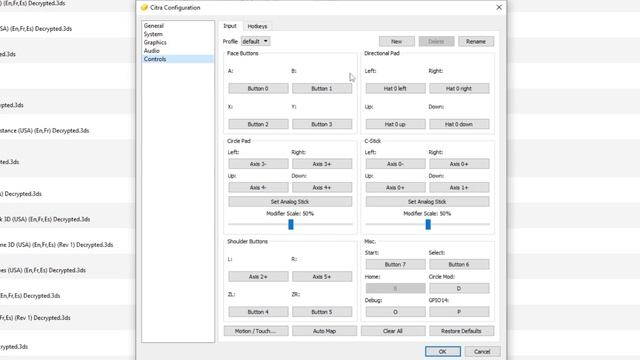The width and height of the screenshot is (640, 360).
Task: Switch to the Hotkeys tab
Action: tap(257, 26)
